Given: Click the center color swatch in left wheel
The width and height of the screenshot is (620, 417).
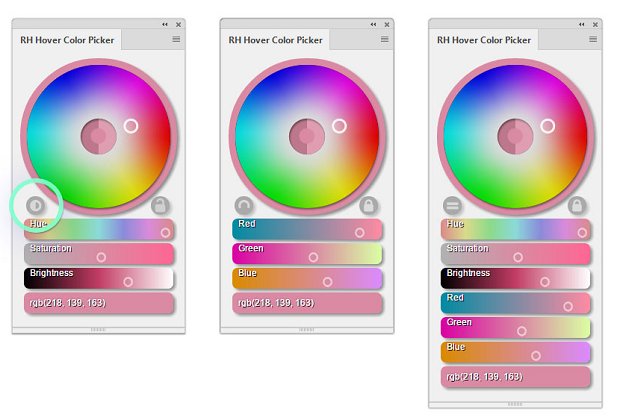Looking at the screenshot, I should [x=99, y=136].
